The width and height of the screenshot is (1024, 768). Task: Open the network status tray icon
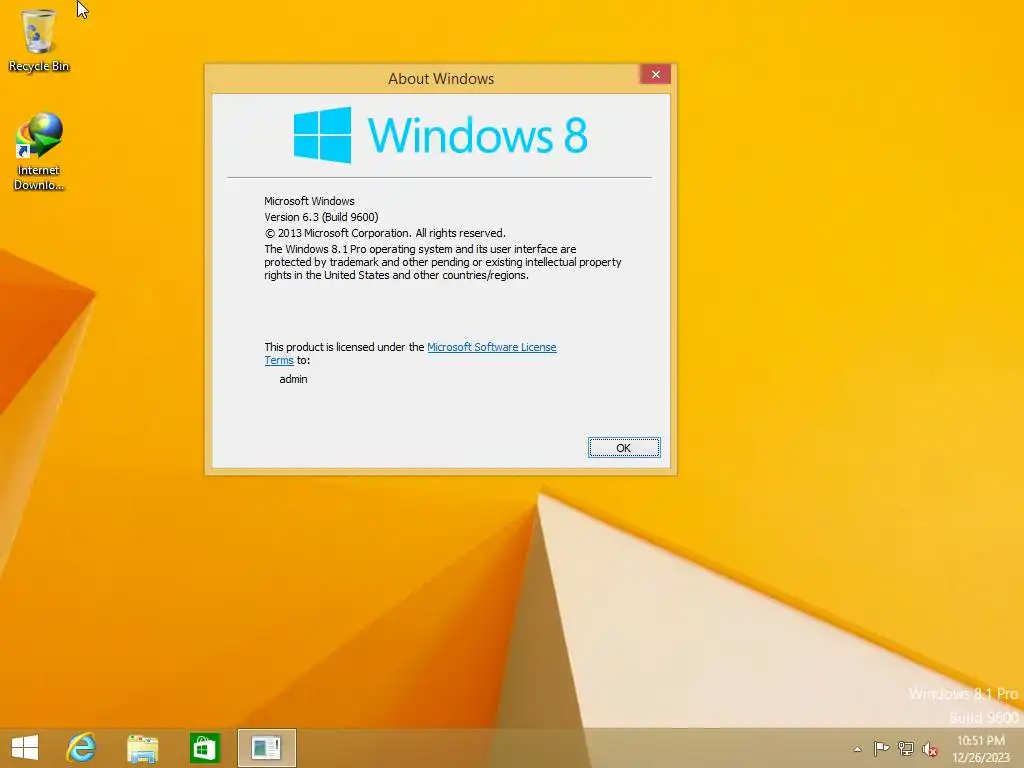[x=906, y=748]
